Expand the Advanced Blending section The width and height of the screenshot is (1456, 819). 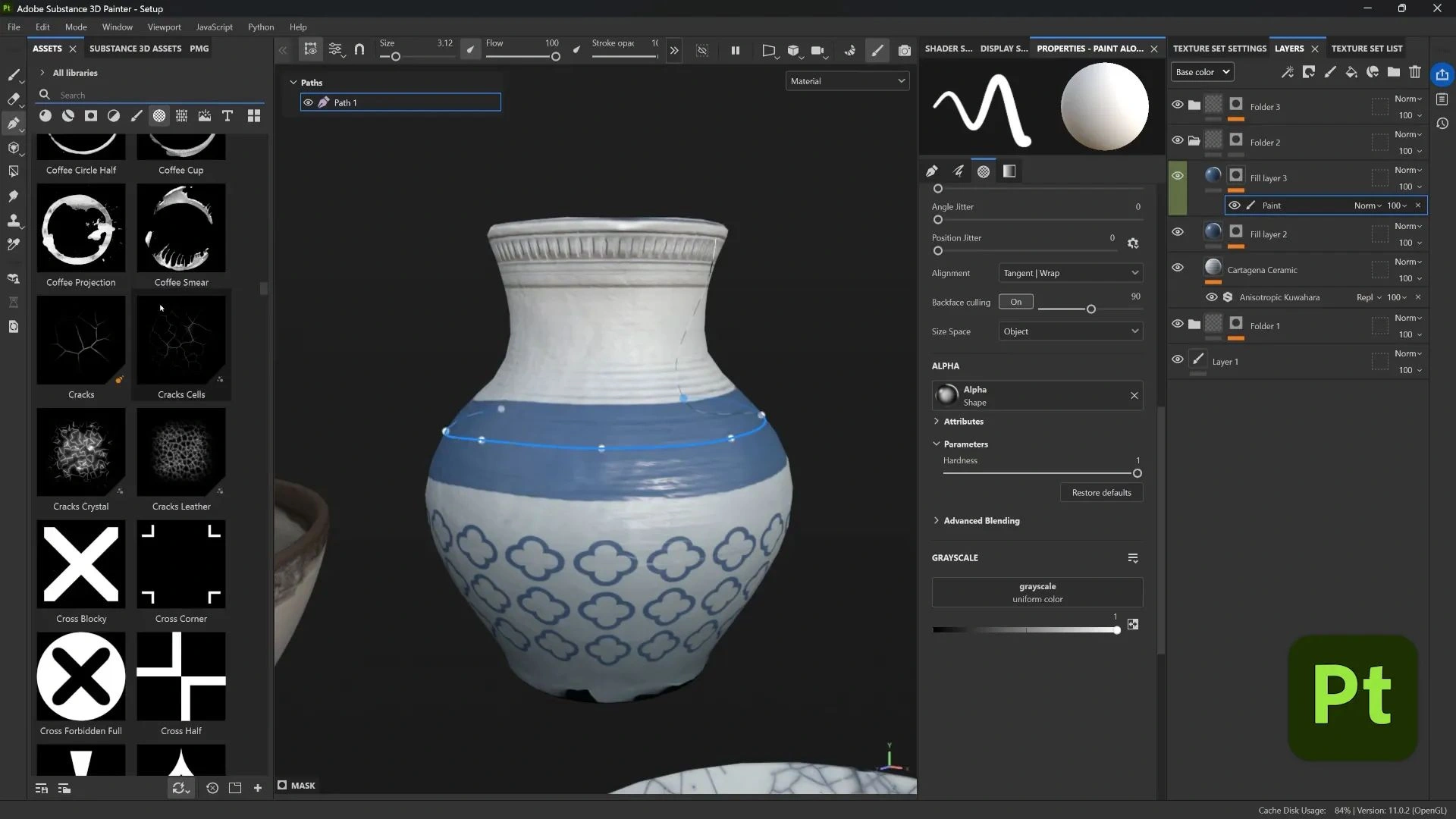pyautogui.click(x=936, y=521)
